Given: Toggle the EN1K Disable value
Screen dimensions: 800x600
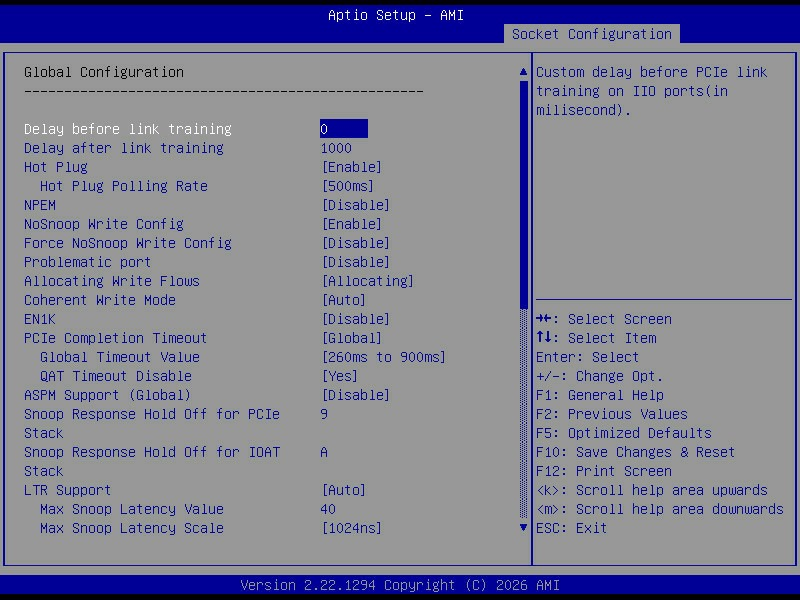Looking at the screenshot, I should (x=356, y=319).
